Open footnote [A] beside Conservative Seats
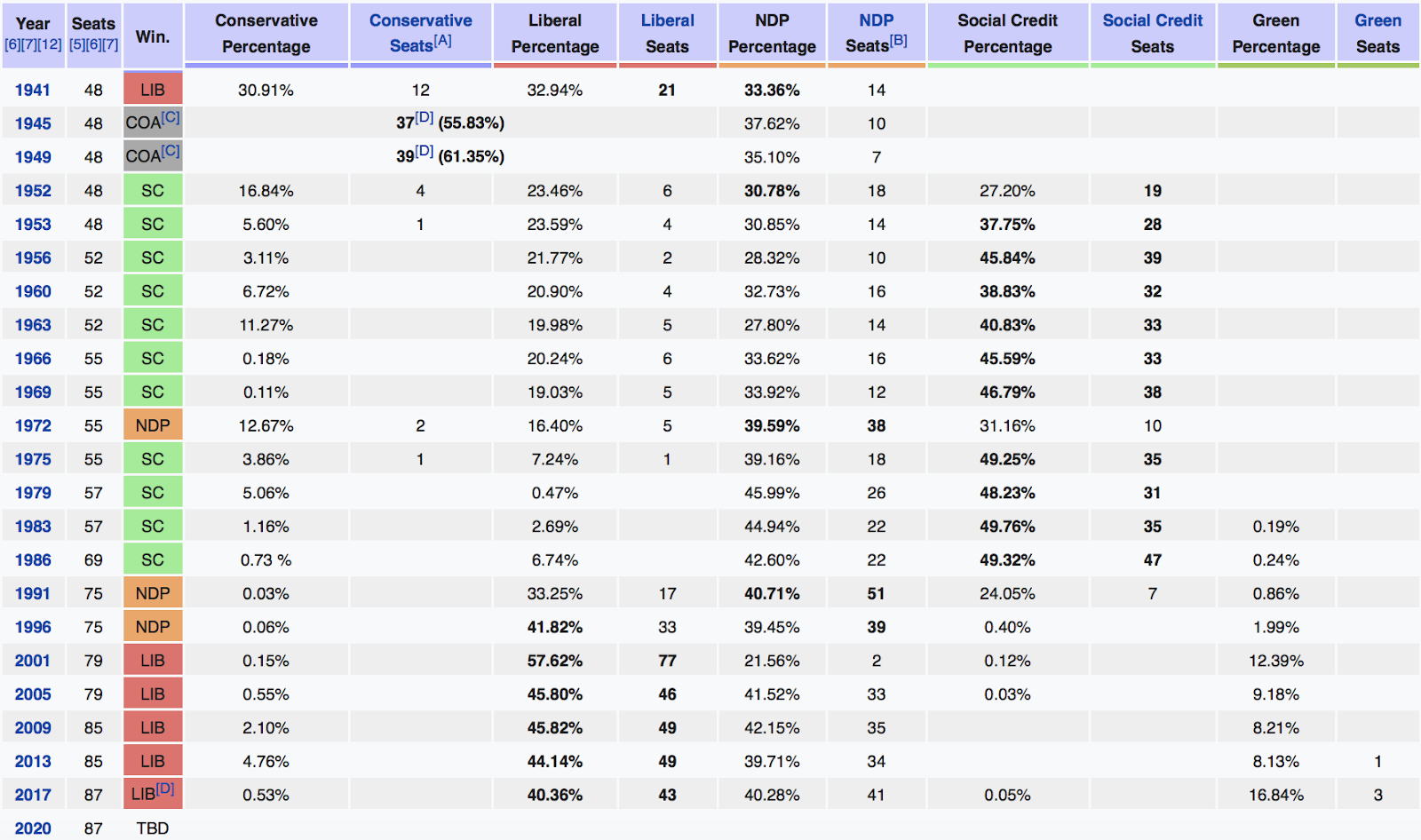 [x=443, y=41]
